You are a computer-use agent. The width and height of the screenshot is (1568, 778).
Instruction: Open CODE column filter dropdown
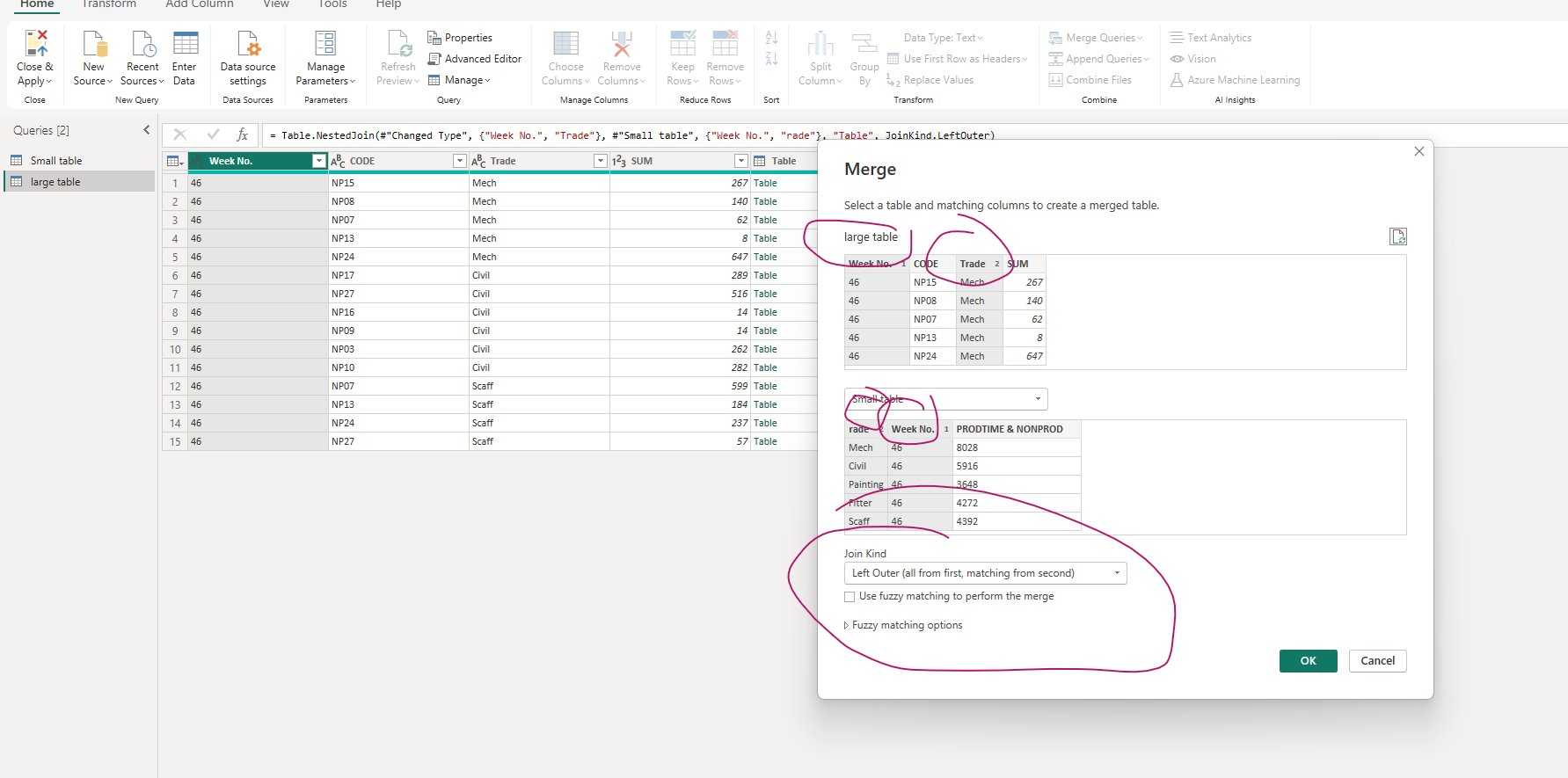tap(459, 161)
